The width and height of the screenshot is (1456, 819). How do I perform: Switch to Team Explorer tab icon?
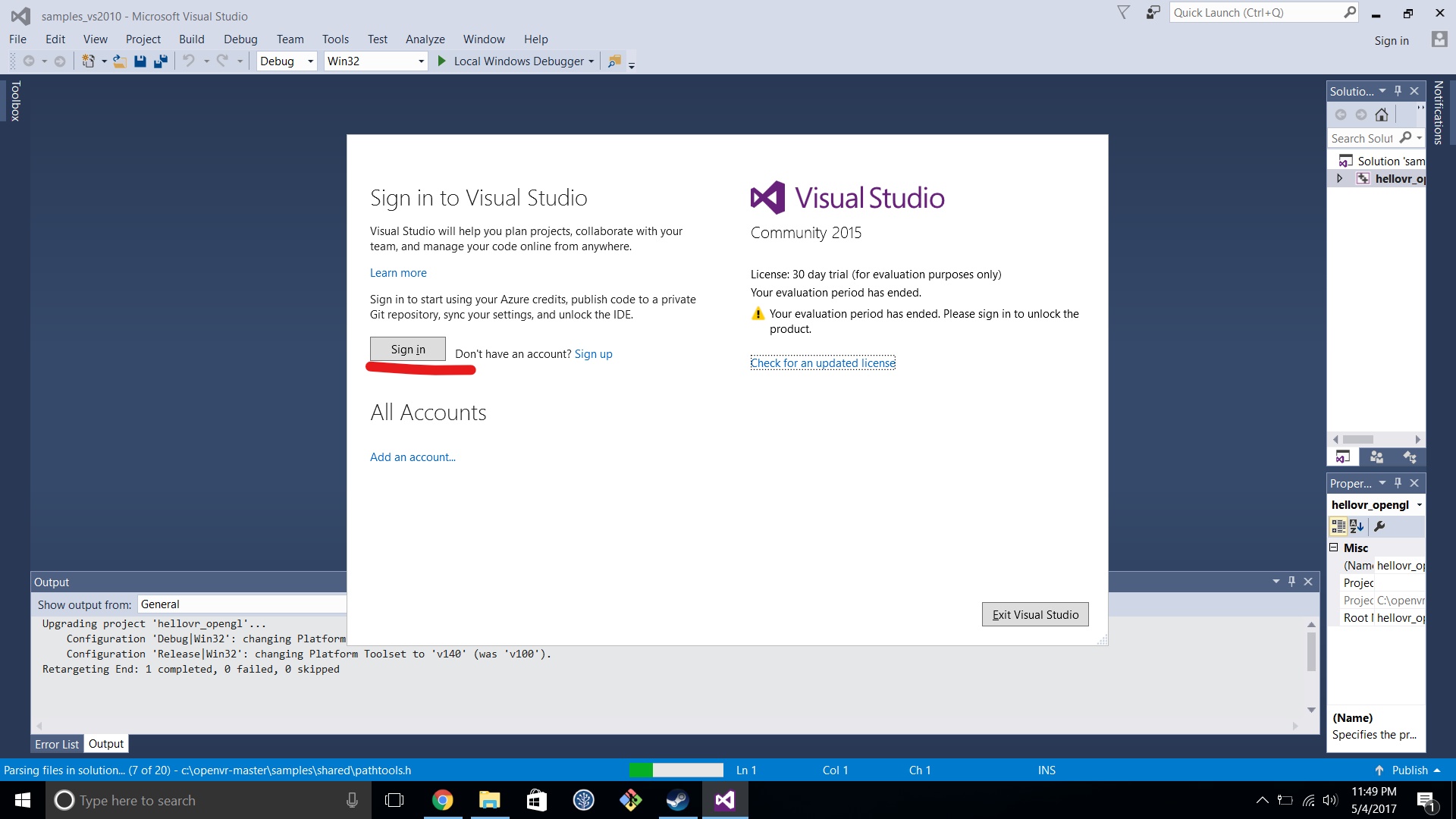click(x=1376, y=457)
